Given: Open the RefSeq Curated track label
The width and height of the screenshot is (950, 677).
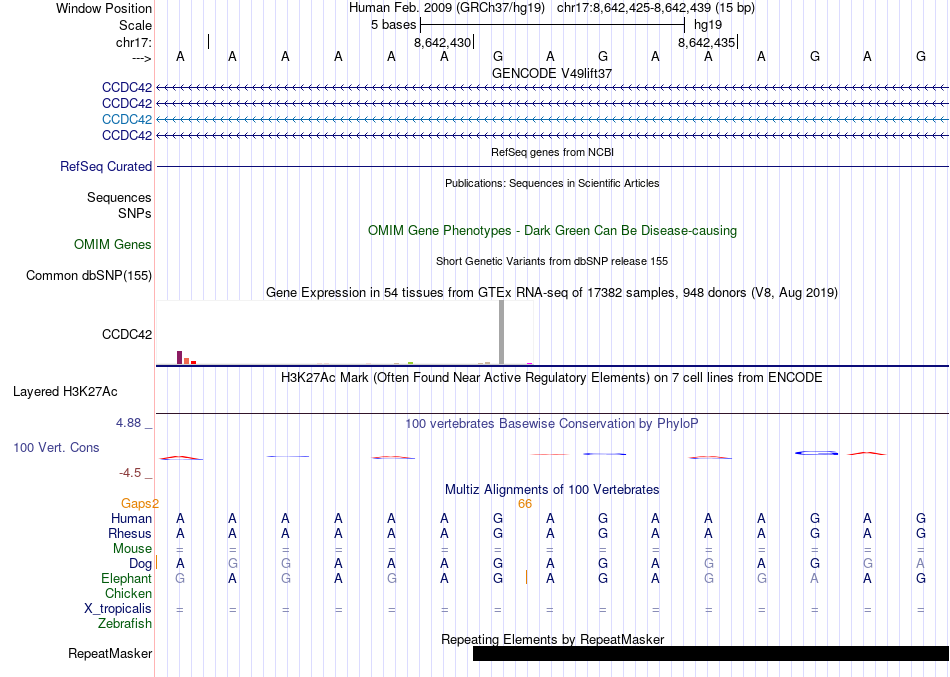Looking at the screenshot, I should [x=105, y=167].
